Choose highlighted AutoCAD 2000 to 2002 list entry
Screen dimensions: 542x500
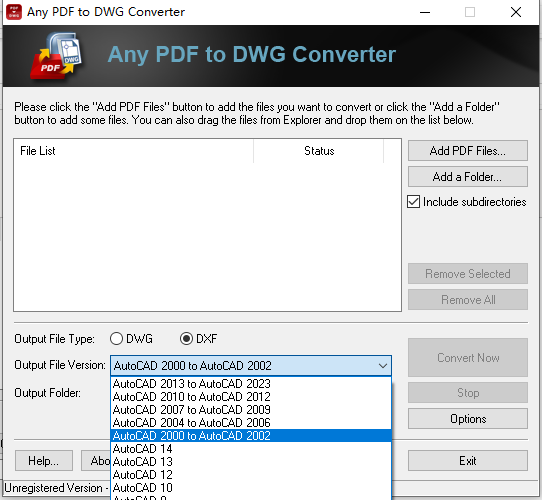[x=251, y=436]
